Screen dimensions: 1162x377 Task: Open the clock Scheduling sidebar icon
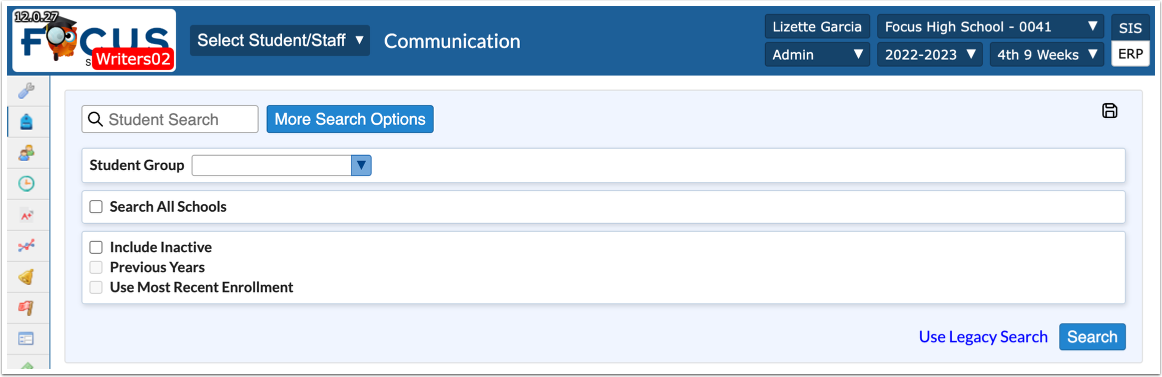(26, 184)
